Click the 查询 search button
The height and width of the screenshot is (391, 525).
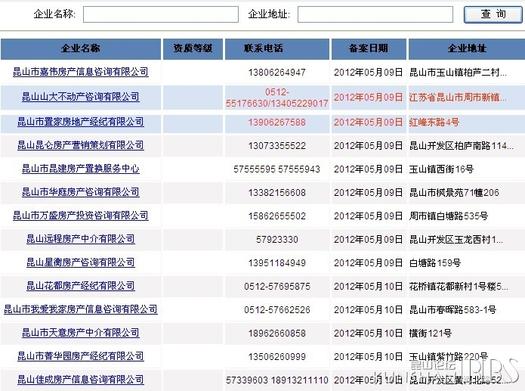pos(493,14)
